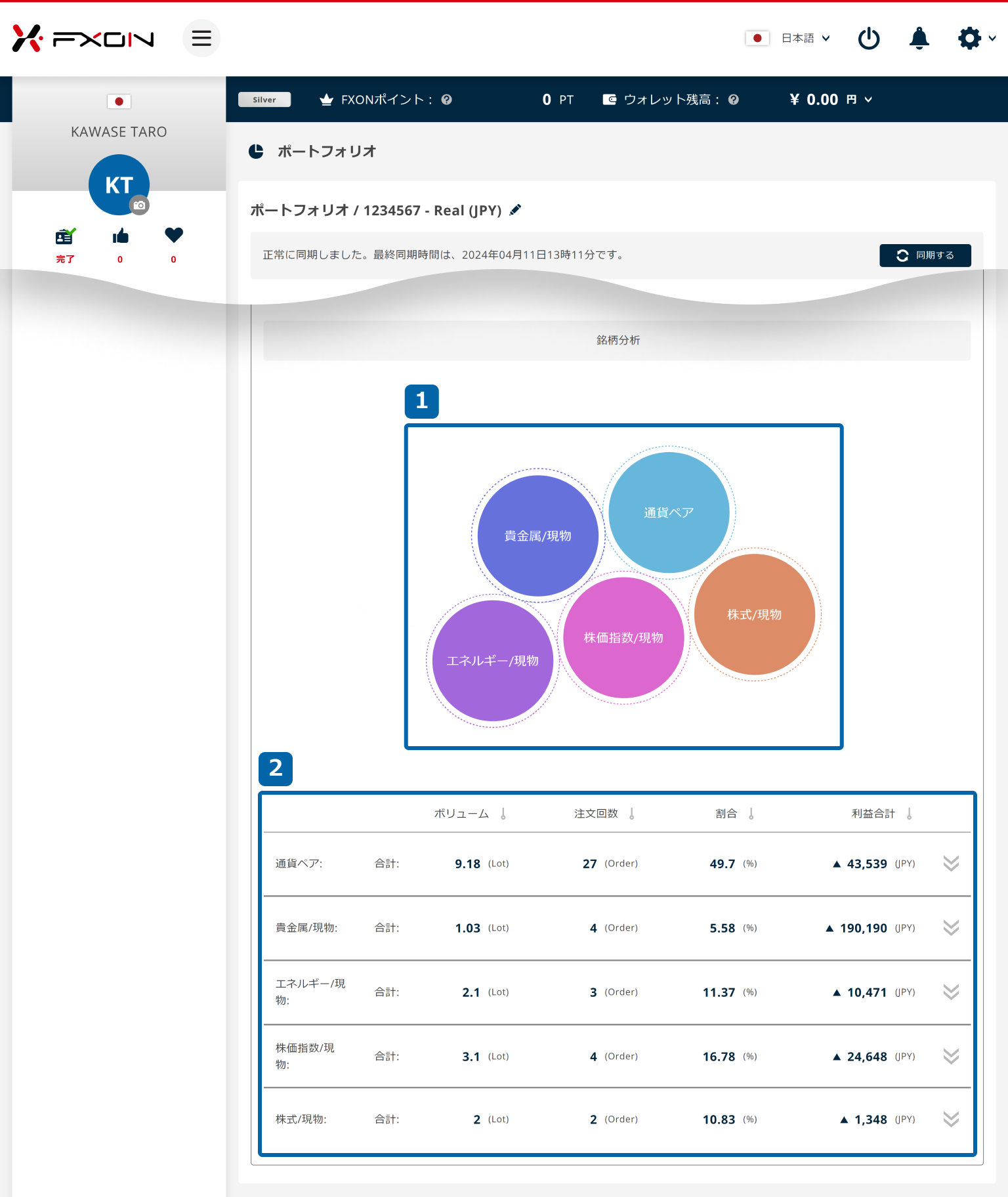Viewport: 1008px width, 1197px height.
Task: Click the 同期する sync button
Action: pyautogui.click(x=925, y=255)
